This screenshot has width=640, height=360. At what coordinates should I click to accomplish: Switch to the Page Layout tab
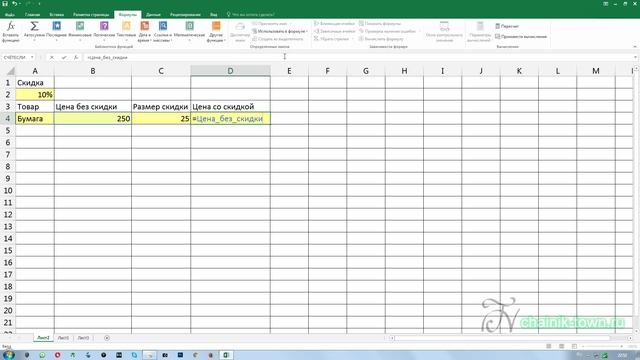(91, 15)
